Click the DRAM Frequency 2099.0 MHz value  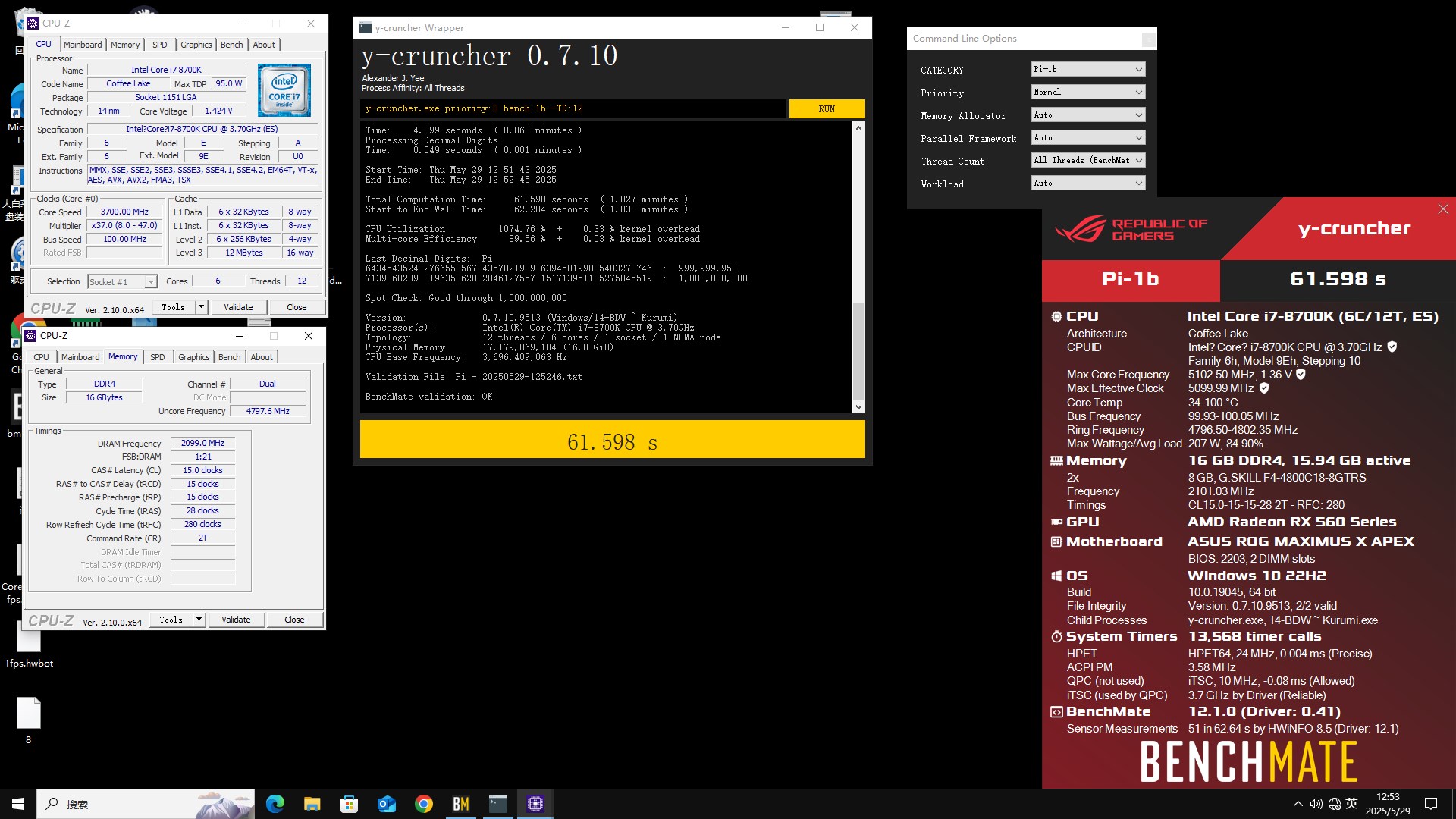tap(203, 443)
